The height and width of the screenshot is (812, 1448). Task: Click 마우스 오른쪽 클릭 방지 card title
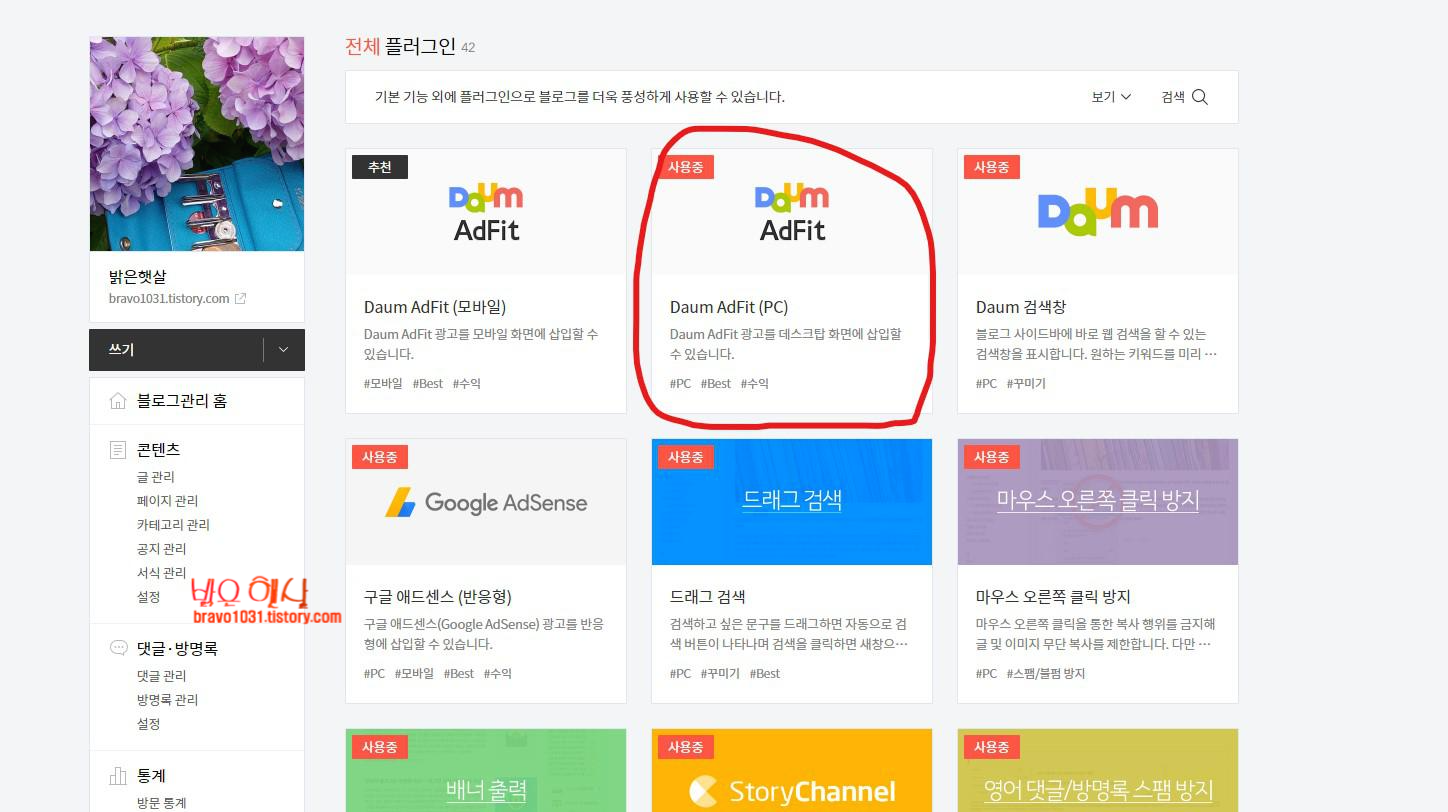pos(1053,597)
